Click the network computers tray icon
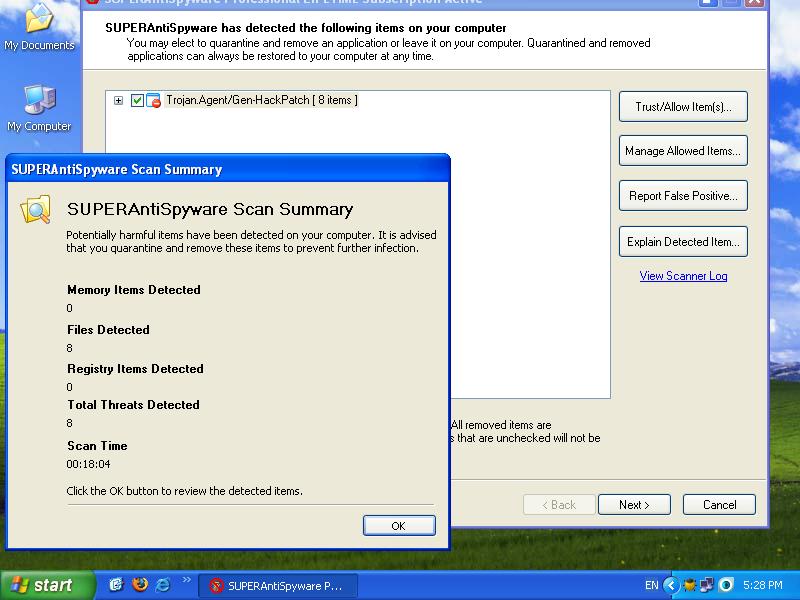800x600 pixels. click(x=707, y=585)
